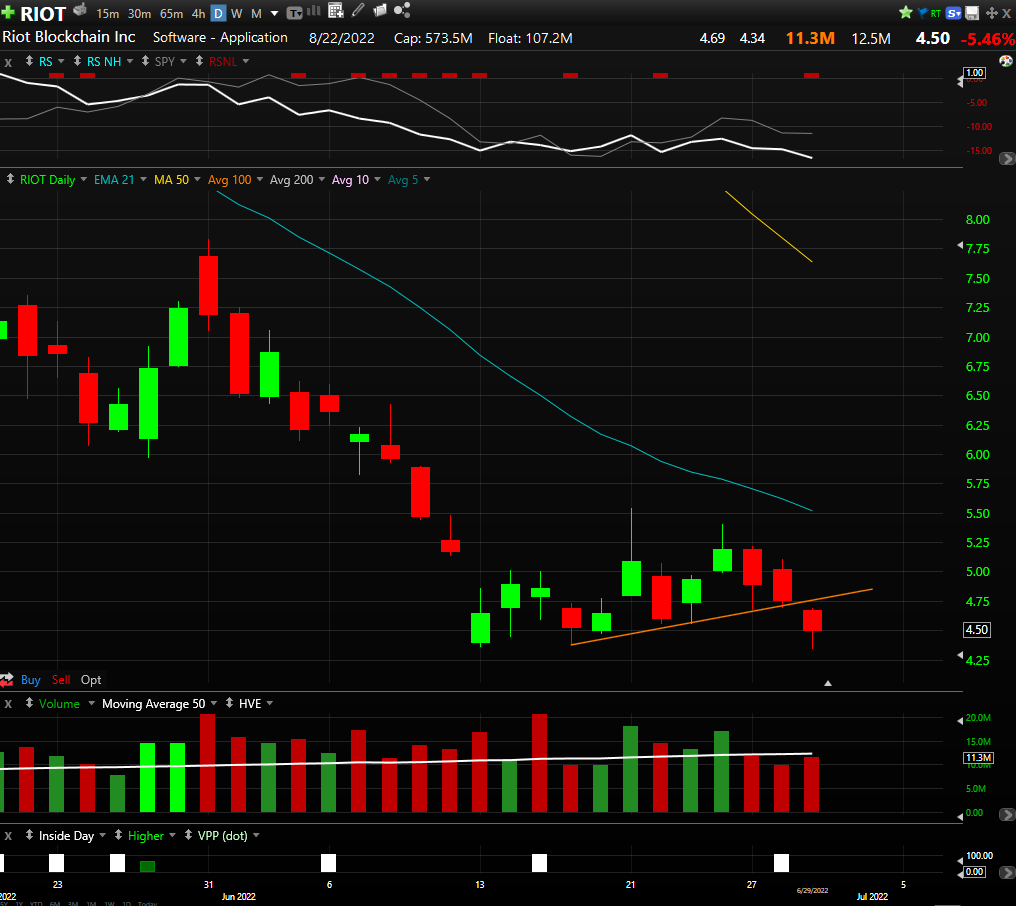Switch chart to 65m timeframe
Viewport: 1016px width, 906px height.
(171, 14)
